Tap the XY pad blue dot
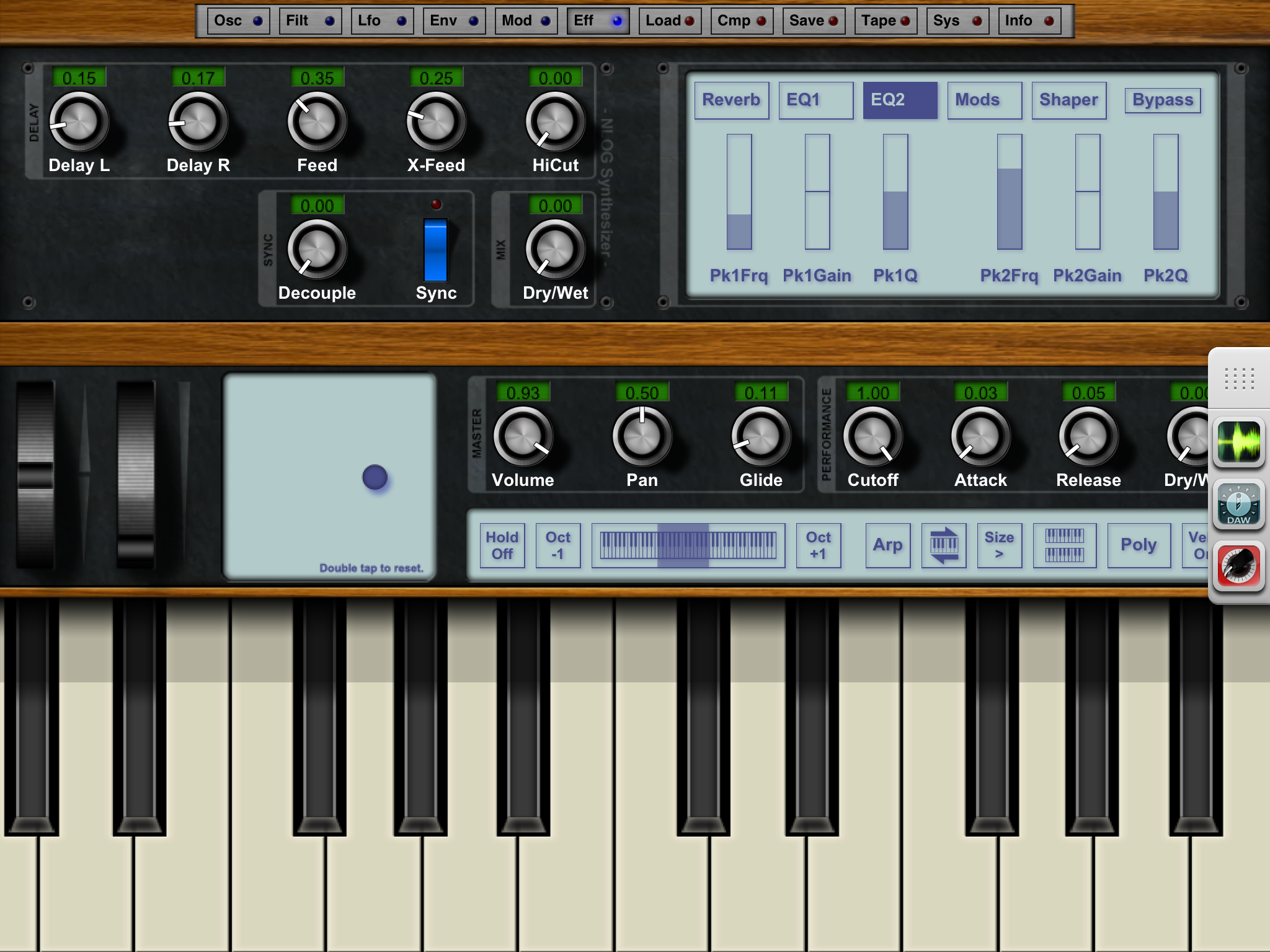This screenshot has height=952, width=1270. 375,478
